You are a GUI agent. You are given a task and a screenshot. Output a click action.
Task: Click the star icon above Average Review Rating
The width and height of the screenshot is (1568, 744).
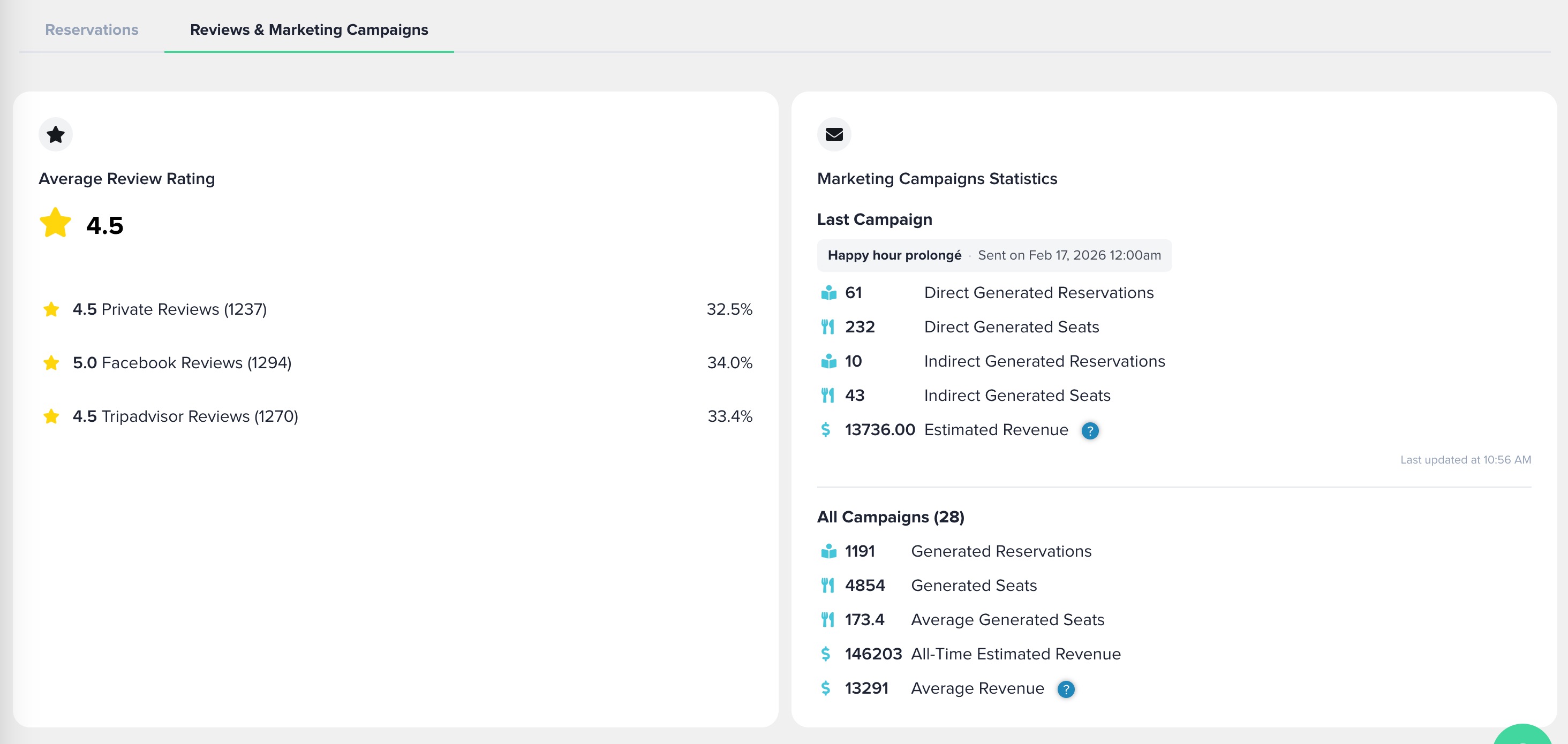[55, 134]
